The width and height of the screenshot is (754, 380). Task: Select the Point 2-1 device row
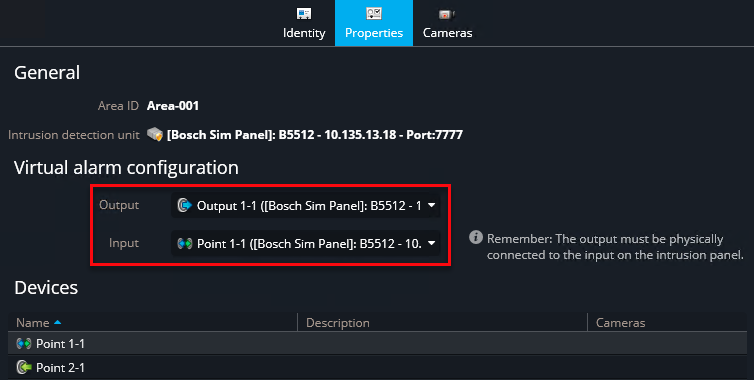click(x=377, y=367)
